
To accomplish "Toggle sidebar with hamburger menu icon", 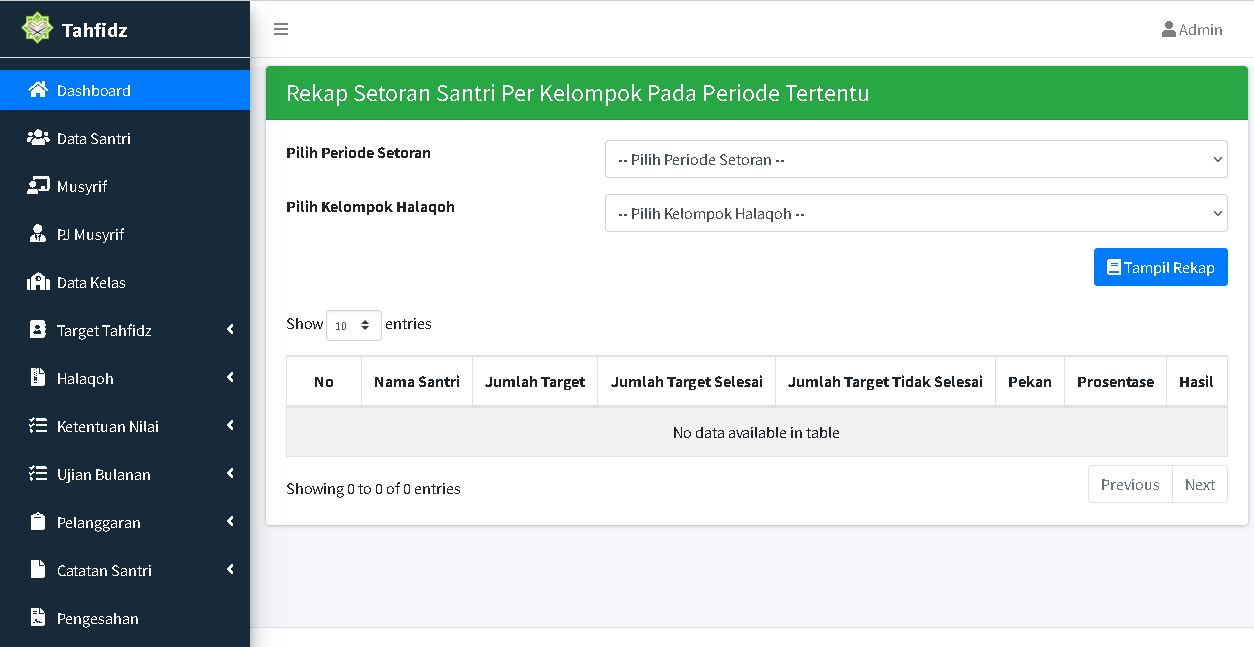I will coord(281,29).
